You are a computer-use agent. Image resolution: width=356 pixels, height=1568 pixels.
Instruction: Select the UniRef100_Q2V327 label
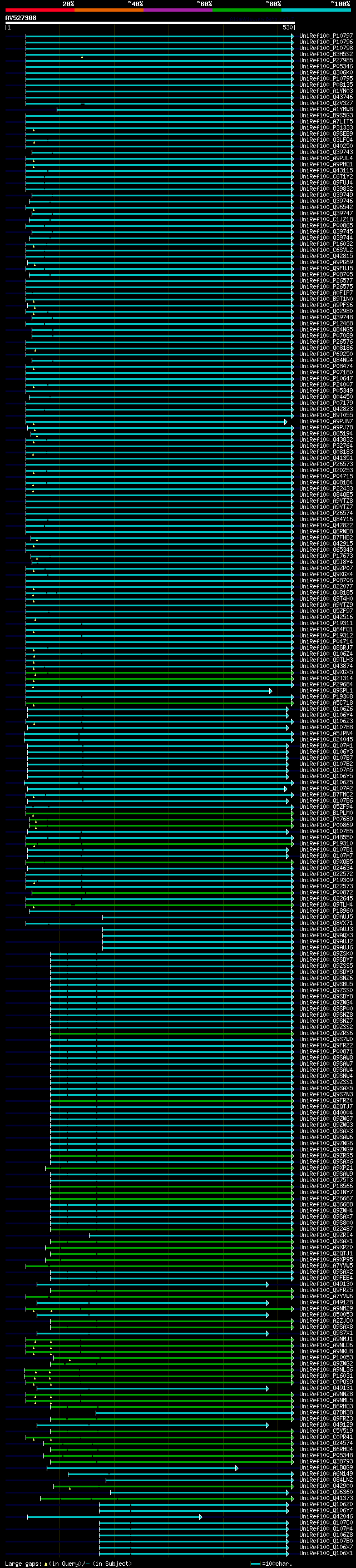pyautogui.click(x=326, y=103)
